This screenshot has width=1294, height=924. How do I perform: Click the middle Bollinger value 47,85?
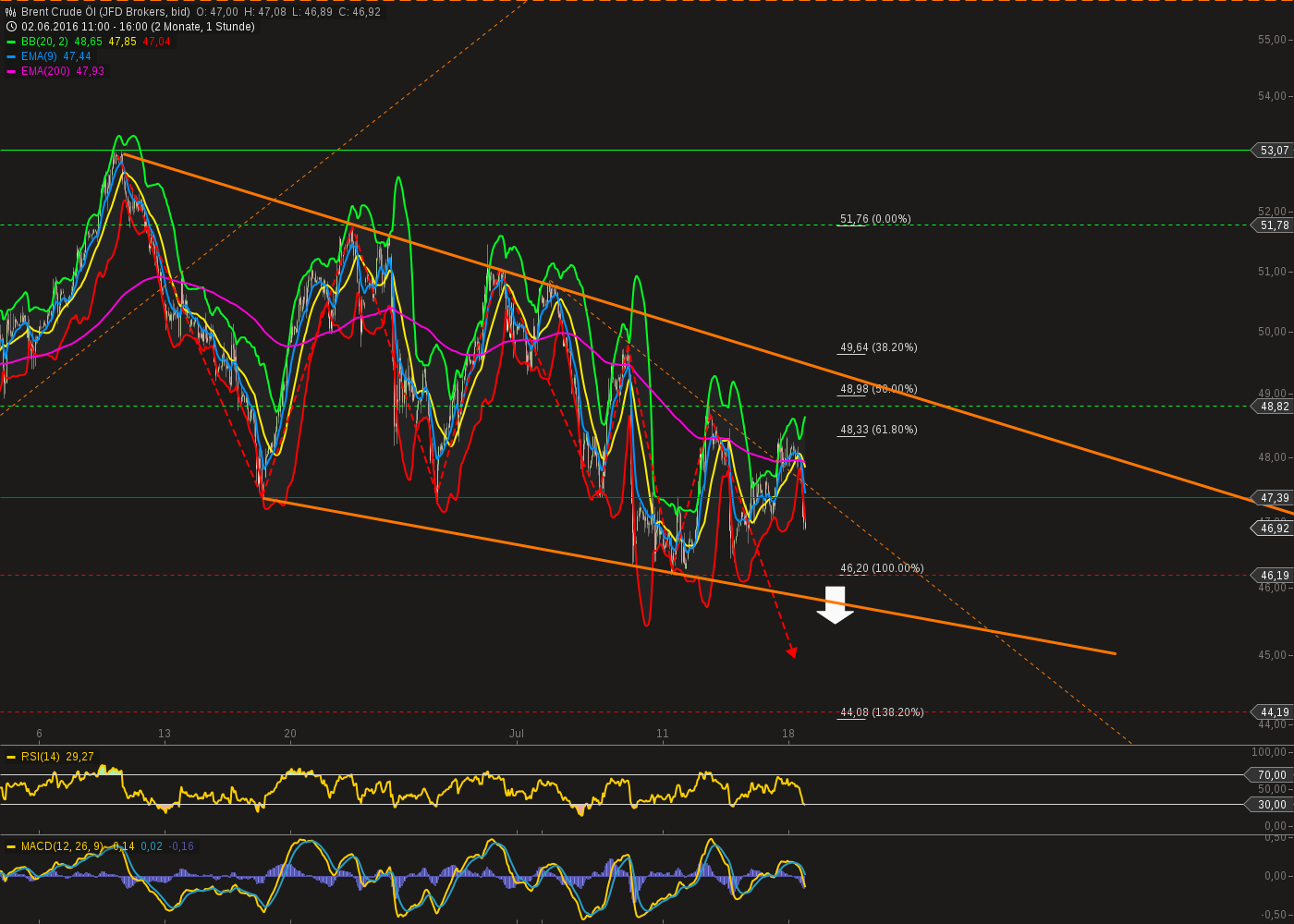[122, 42]
